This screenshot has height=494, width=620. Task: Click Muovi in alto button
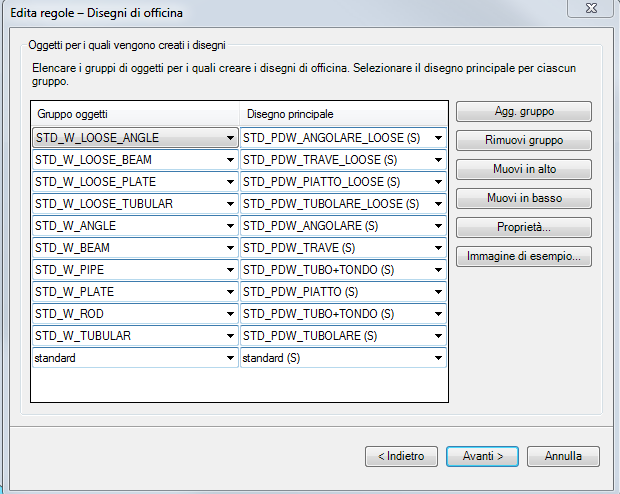coord(524,169)
